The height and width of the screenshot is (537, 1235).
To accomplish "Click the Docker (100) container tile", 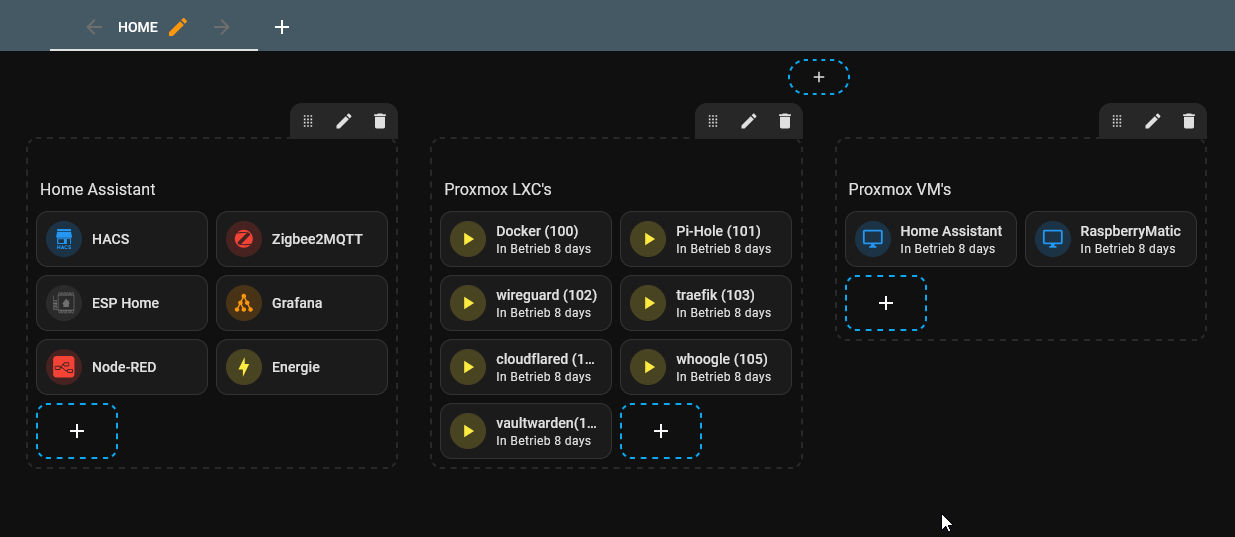I will 526,239.
